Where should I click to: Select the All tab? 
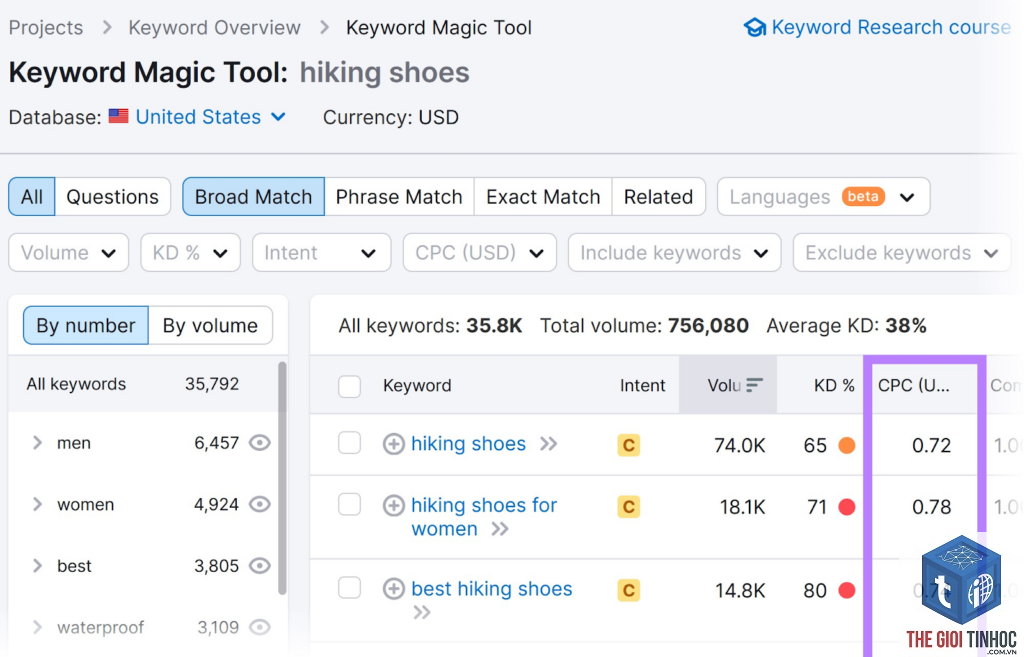click(x=31, y=197)
